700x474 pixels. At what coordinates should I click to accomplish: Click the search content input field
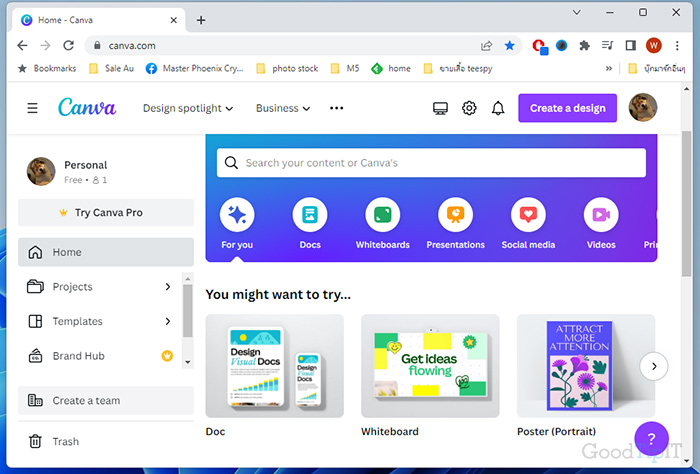(431, 163)
